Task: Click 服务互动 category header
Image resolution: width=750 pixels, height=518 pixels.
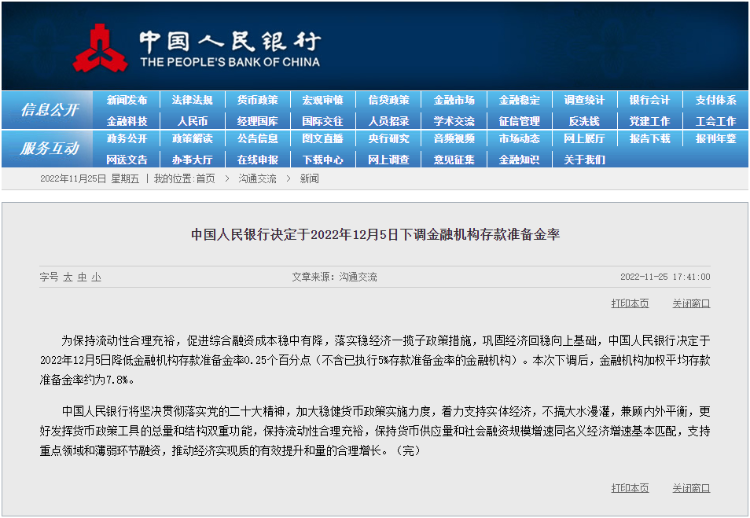Action: pyautogui.click(x=49, y=148)
